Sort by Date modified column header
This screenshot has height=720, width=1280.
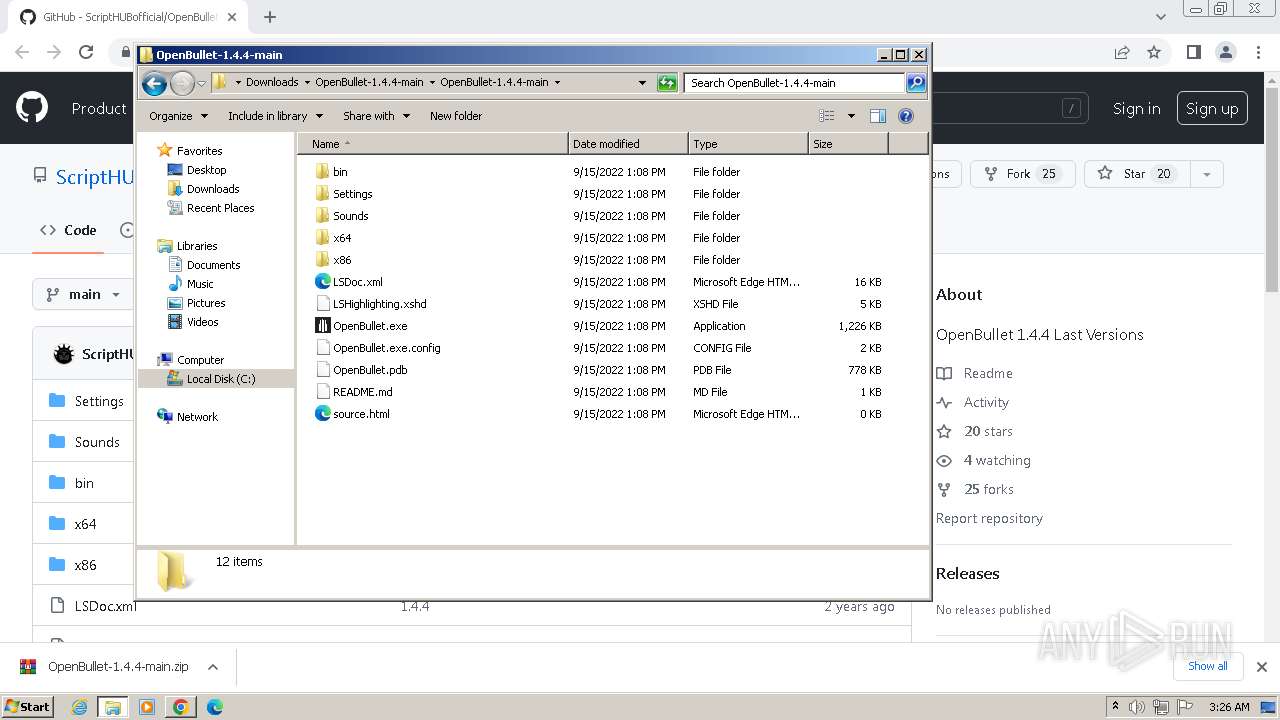tap(628, 144)
